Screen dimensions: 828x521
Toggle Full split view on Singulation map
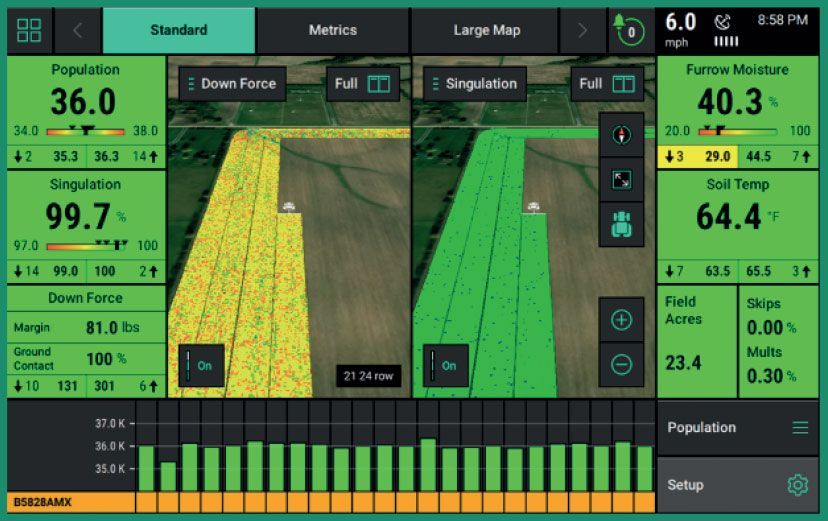point(607,84)
